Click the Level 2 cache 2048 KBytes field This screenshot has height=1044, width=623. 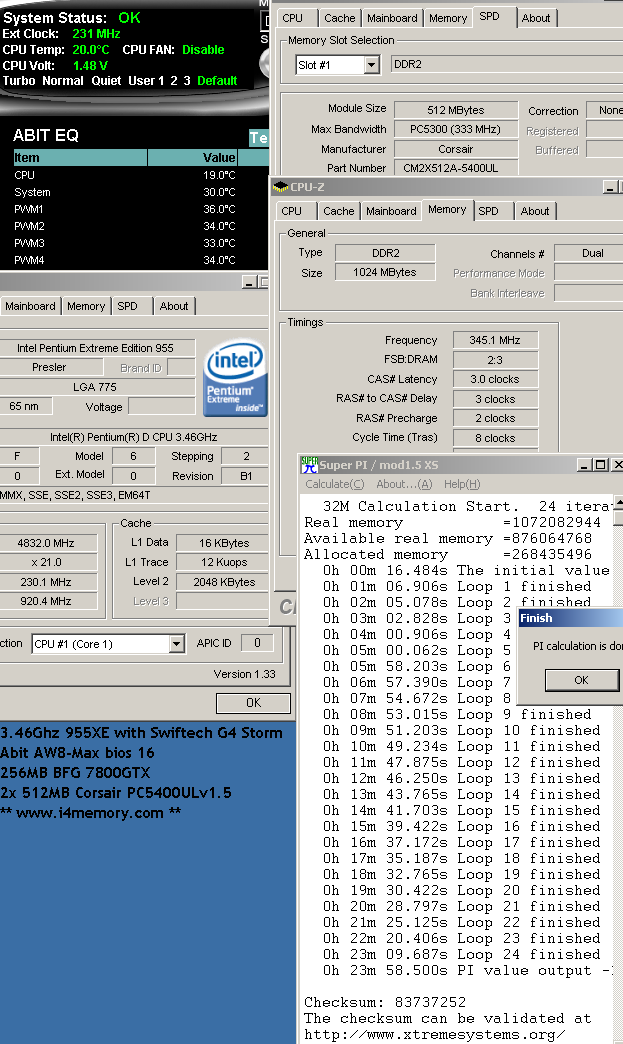point(224,582)
